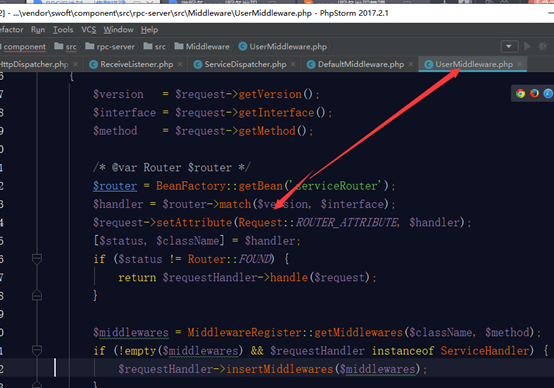
Task: Click the match method call
Action: (x=235, y=204)
